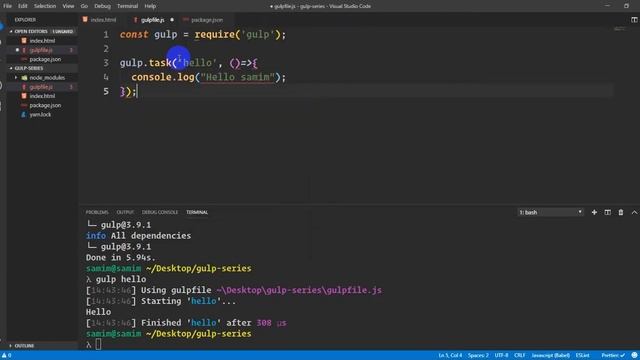This screenshot has width=640, height=360.
Task: Click the terminal prompt input line
Action: pyautogui.click(x=98, y=344)
